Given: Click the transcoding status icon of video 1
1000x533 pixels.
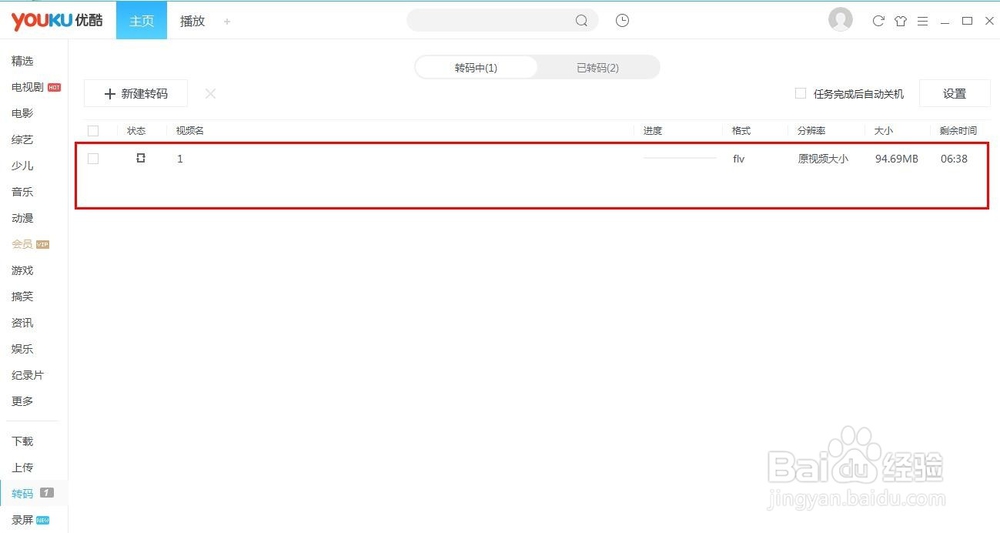Looking at the screenshot, I should (141, 158).
